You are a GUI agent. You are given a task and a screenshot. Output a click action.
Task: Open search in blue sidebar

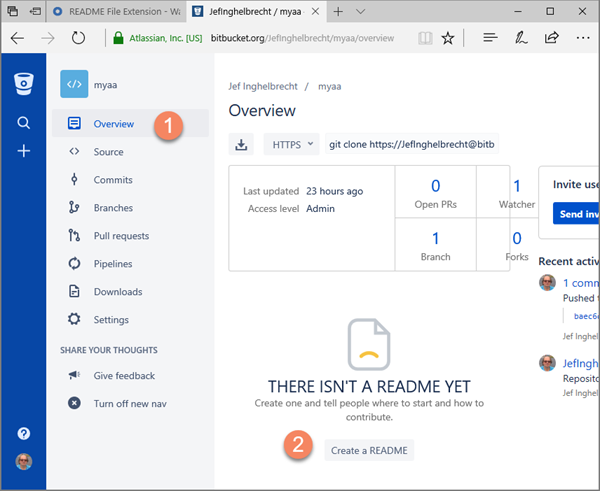(x=24, y=123)
